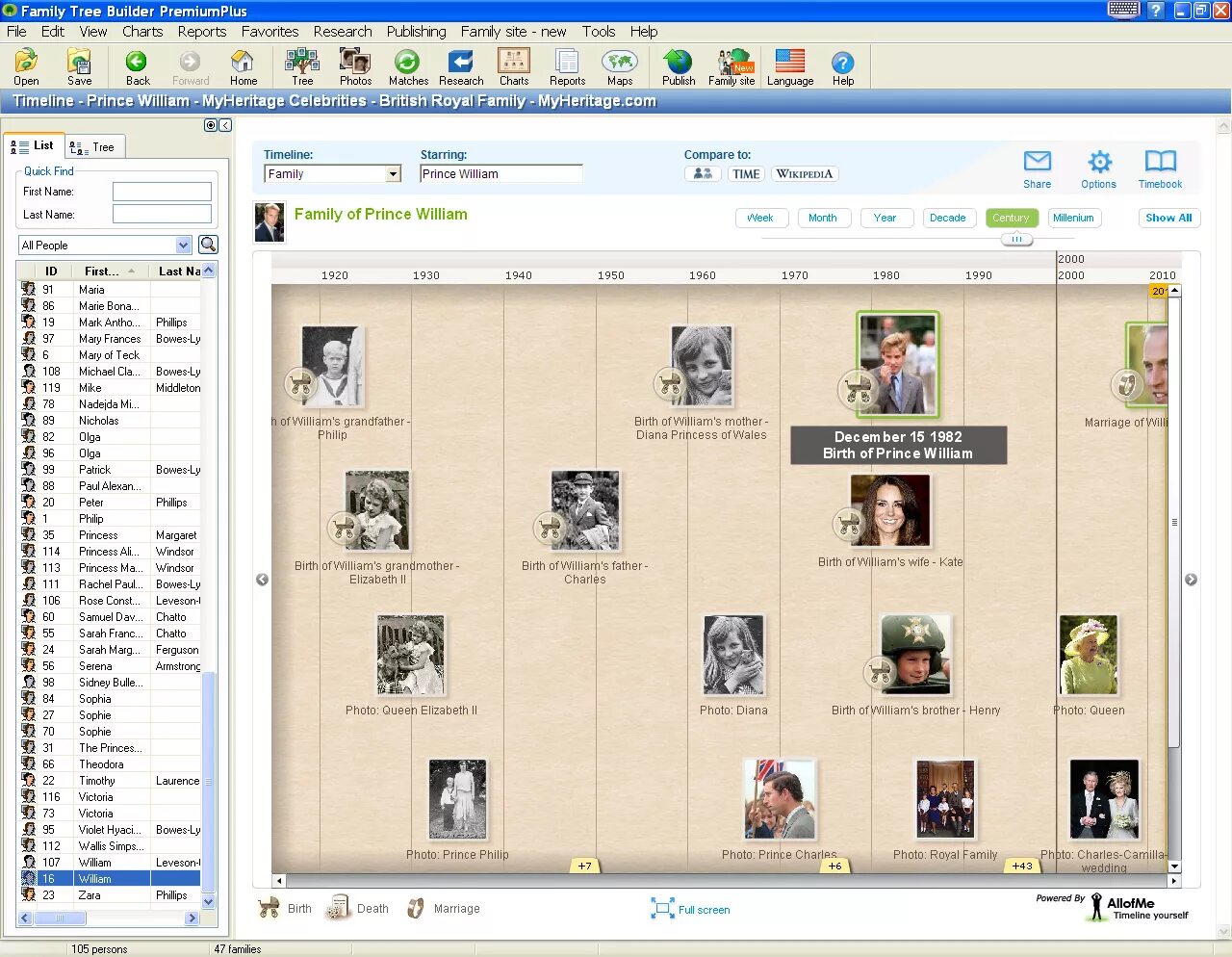Launch Matches from the toolbar
Image resolution: width=1232 pixels, height=957 pixels.
click(x=408, y=66)
